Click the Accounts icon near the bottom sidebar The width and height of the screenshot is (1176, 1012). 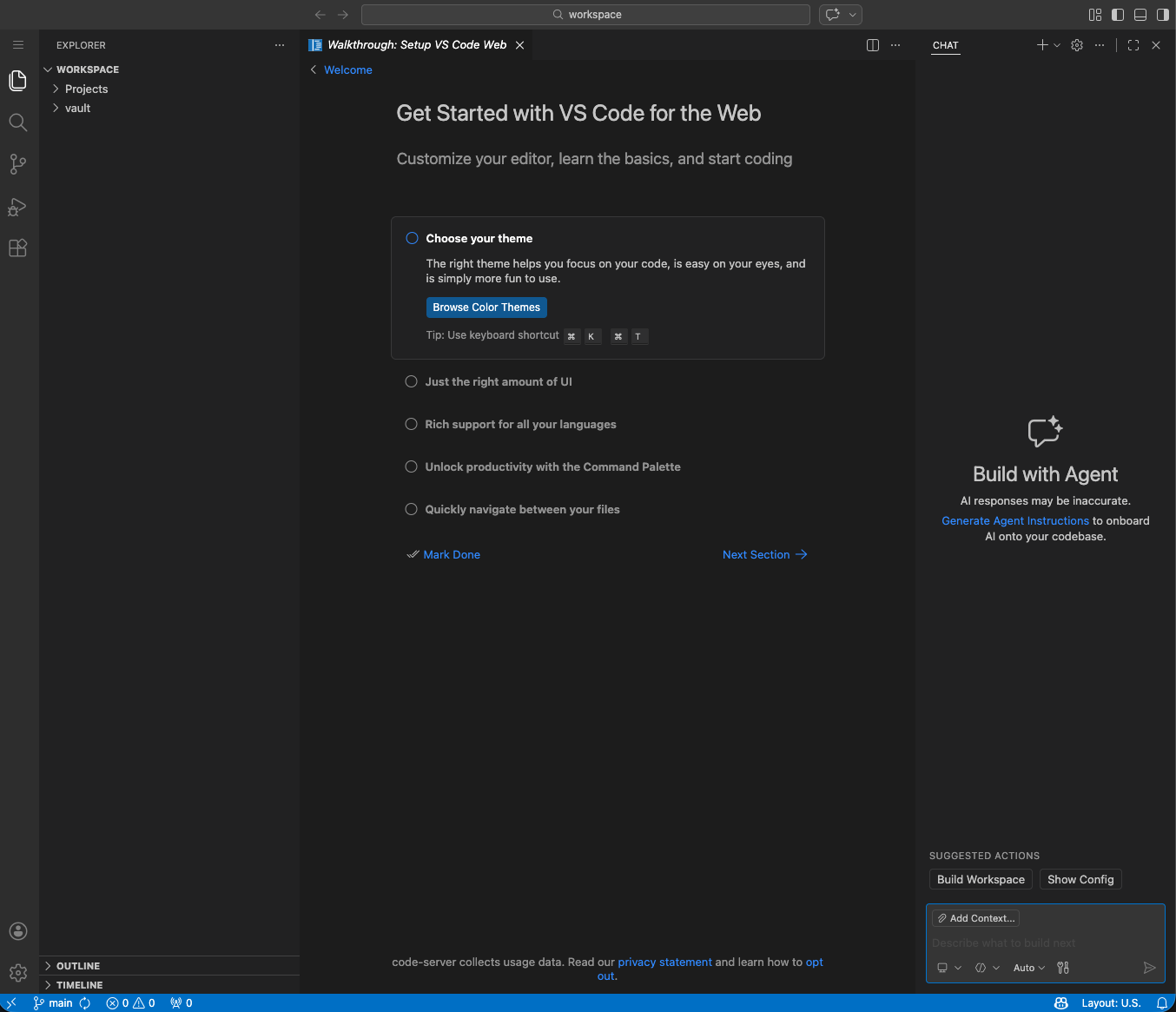click(x=17, y=930)
